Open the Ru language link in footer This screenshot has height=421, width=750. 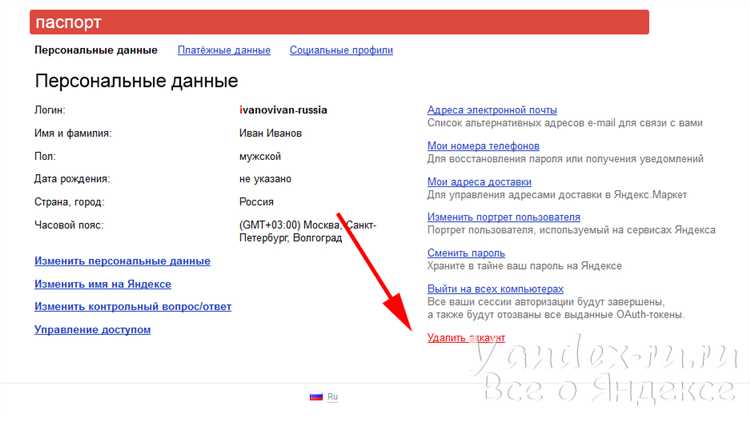tap(333, 397)
